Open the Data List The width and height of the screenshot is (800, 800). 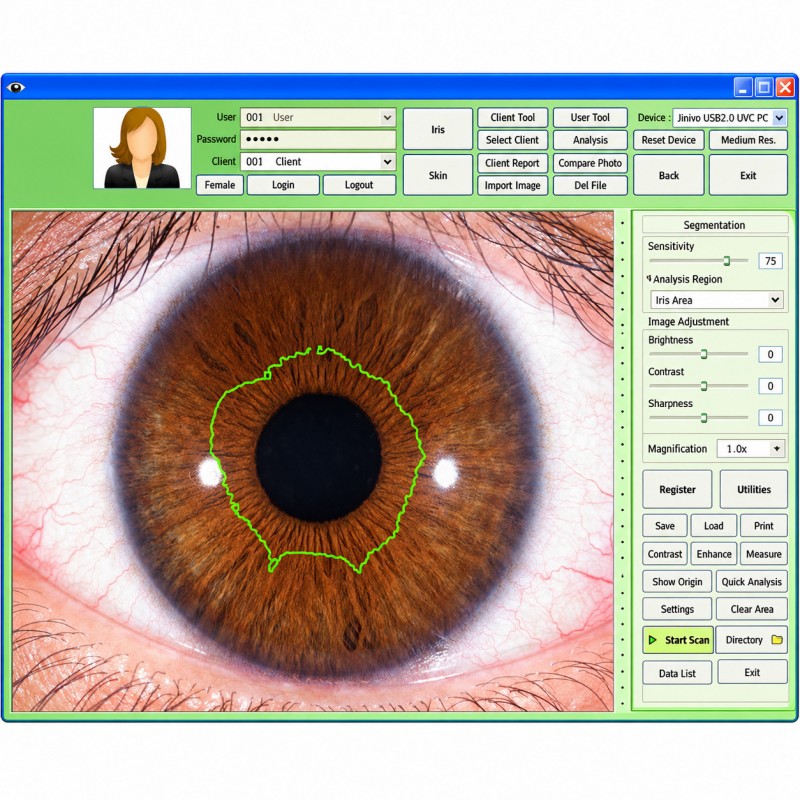pyautogui.click(x=677, y=673)
